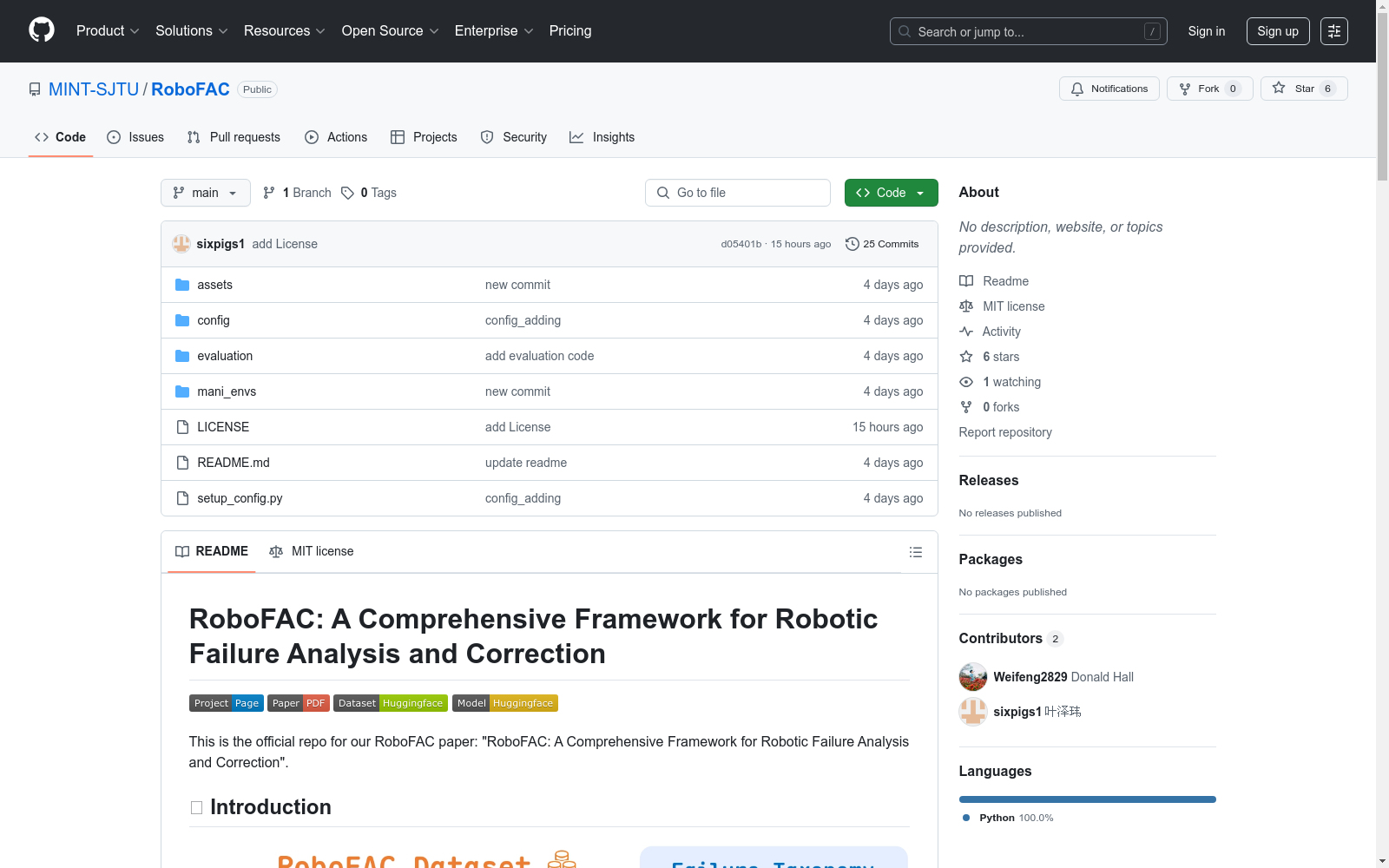
Task: Open the Contributors heading link
Action: [1010, 638]
